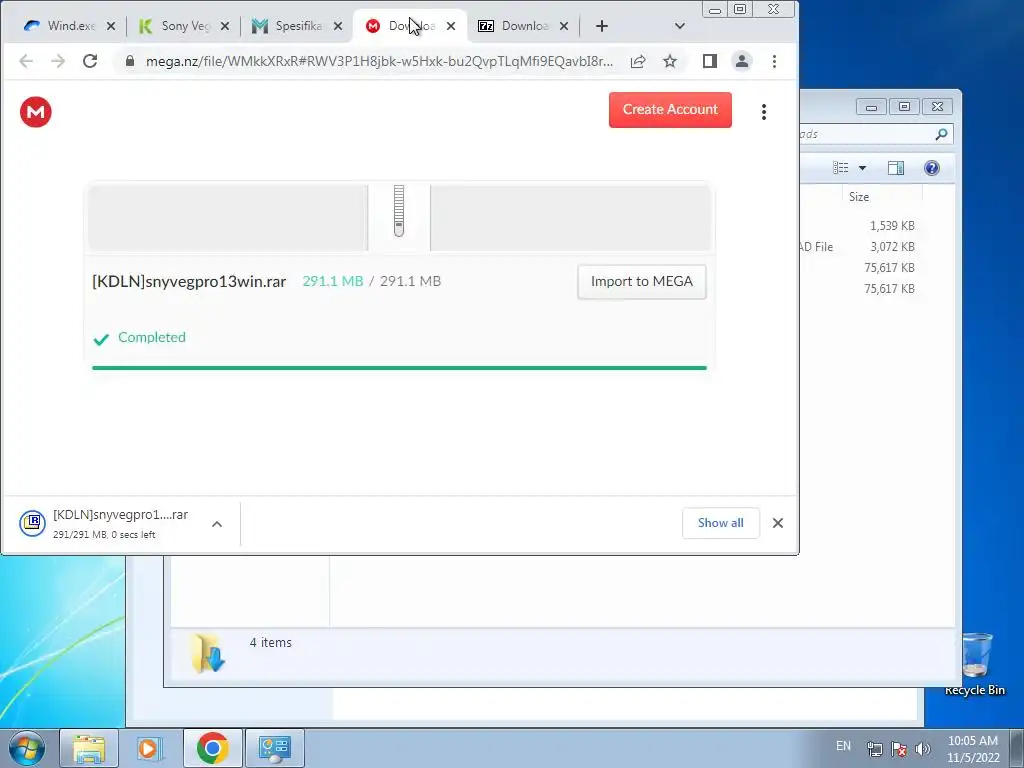Close the 7z Download tab
This screenshot has width=1024, height=768.
coord(564,26)
